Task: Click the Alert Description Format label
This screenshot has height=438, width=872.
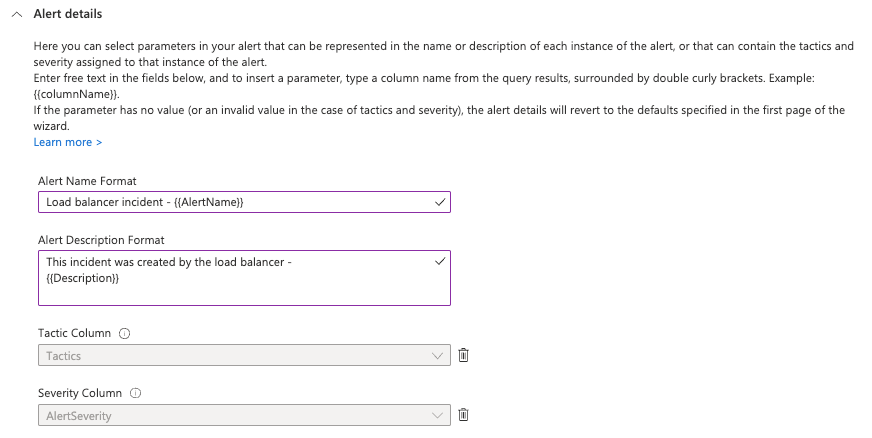Action: click(101, 240)
